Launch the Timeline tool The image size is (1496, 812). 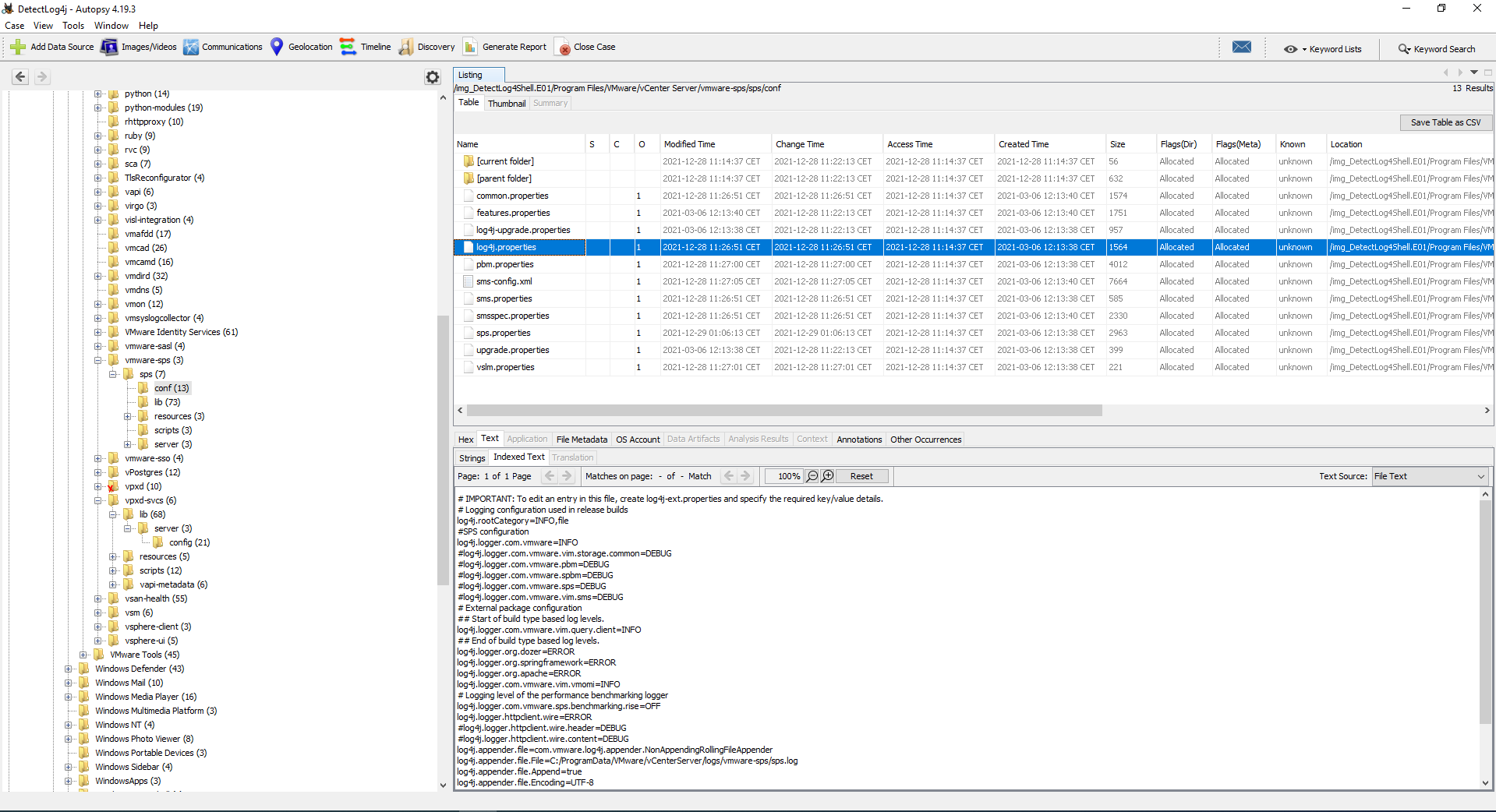(x=365, y=48)
